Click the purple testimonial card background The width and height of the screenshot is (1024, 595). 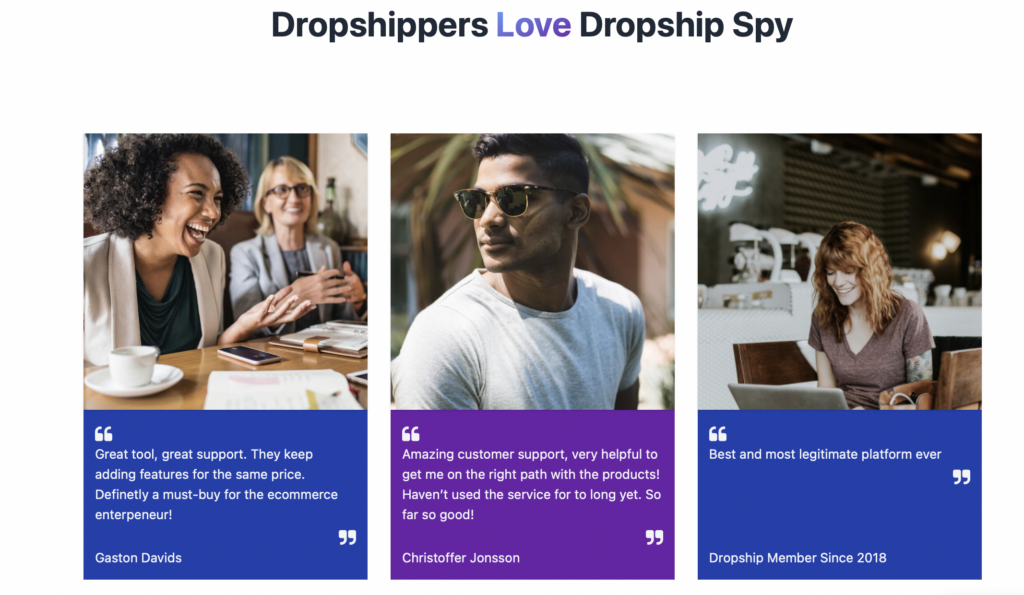coord(532,494)
